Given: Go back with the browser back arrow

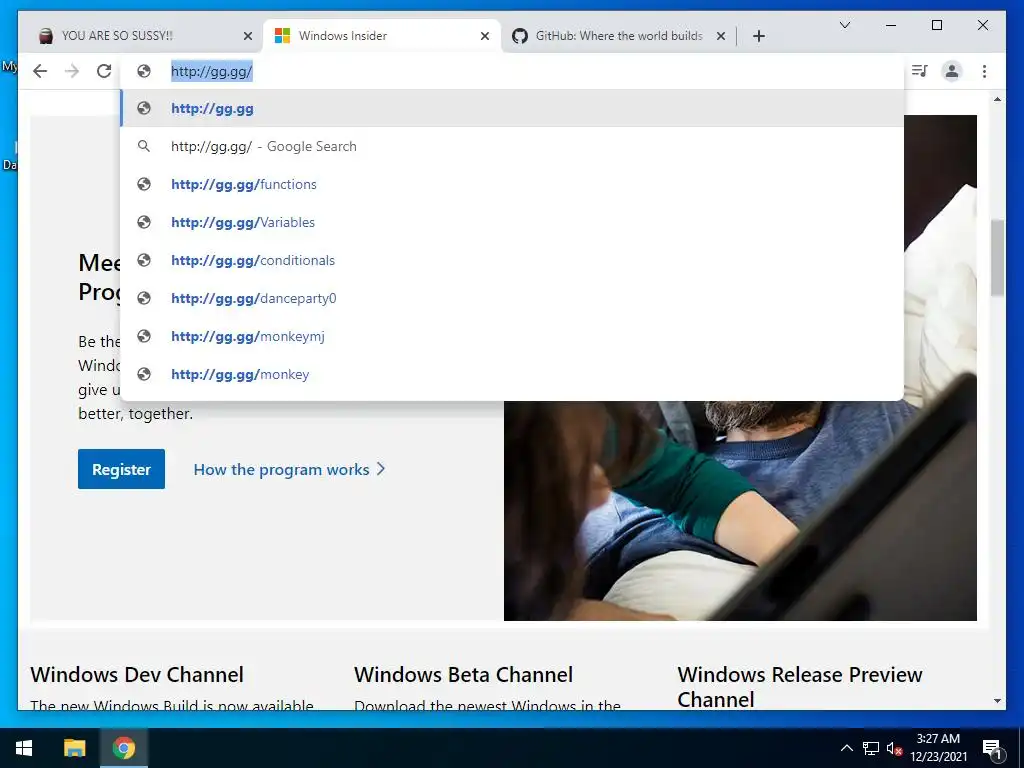Looking at the screenshot, I should point(40,71).
